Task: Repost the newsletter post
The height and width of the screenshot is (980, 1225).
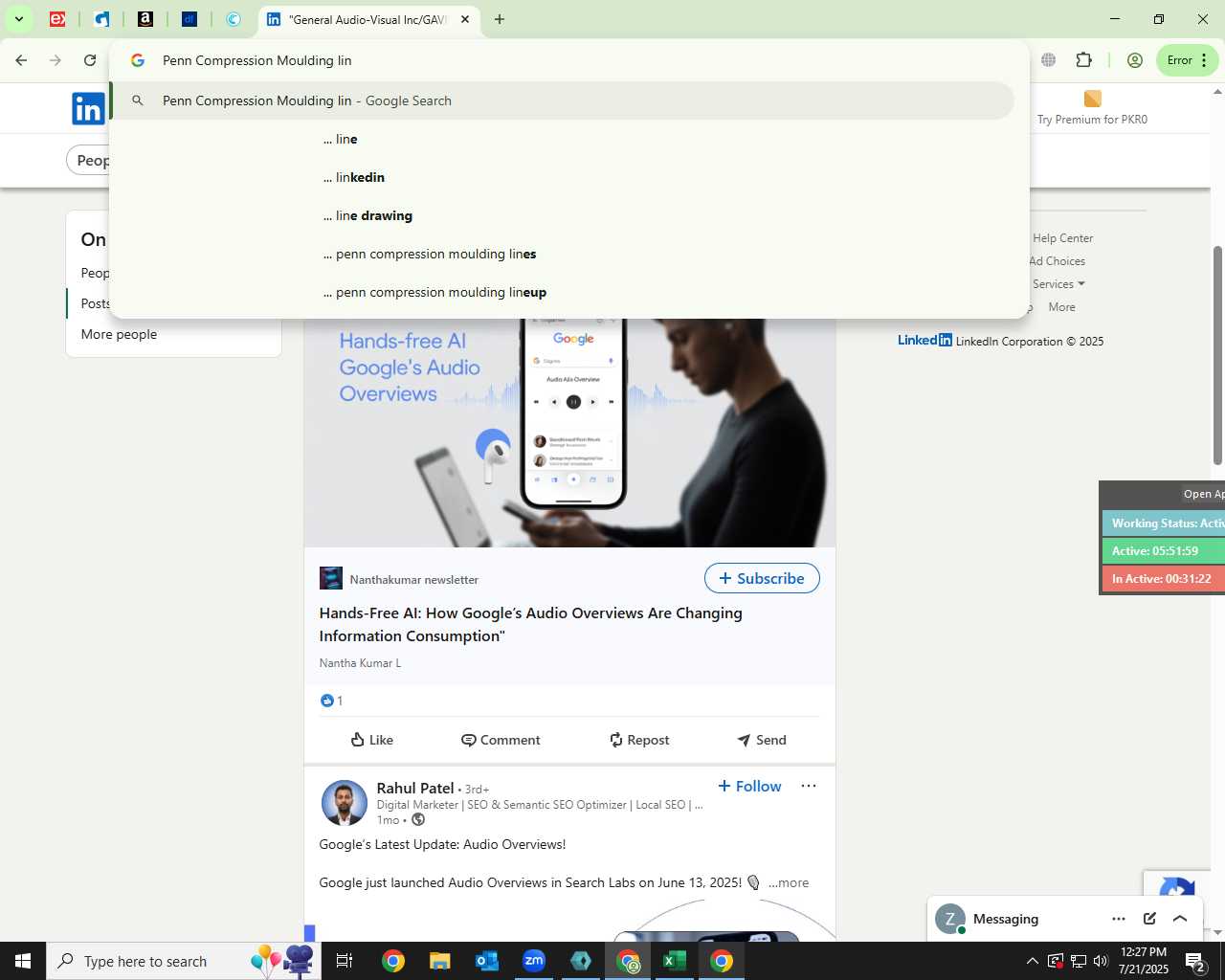Action: point(639,740)
